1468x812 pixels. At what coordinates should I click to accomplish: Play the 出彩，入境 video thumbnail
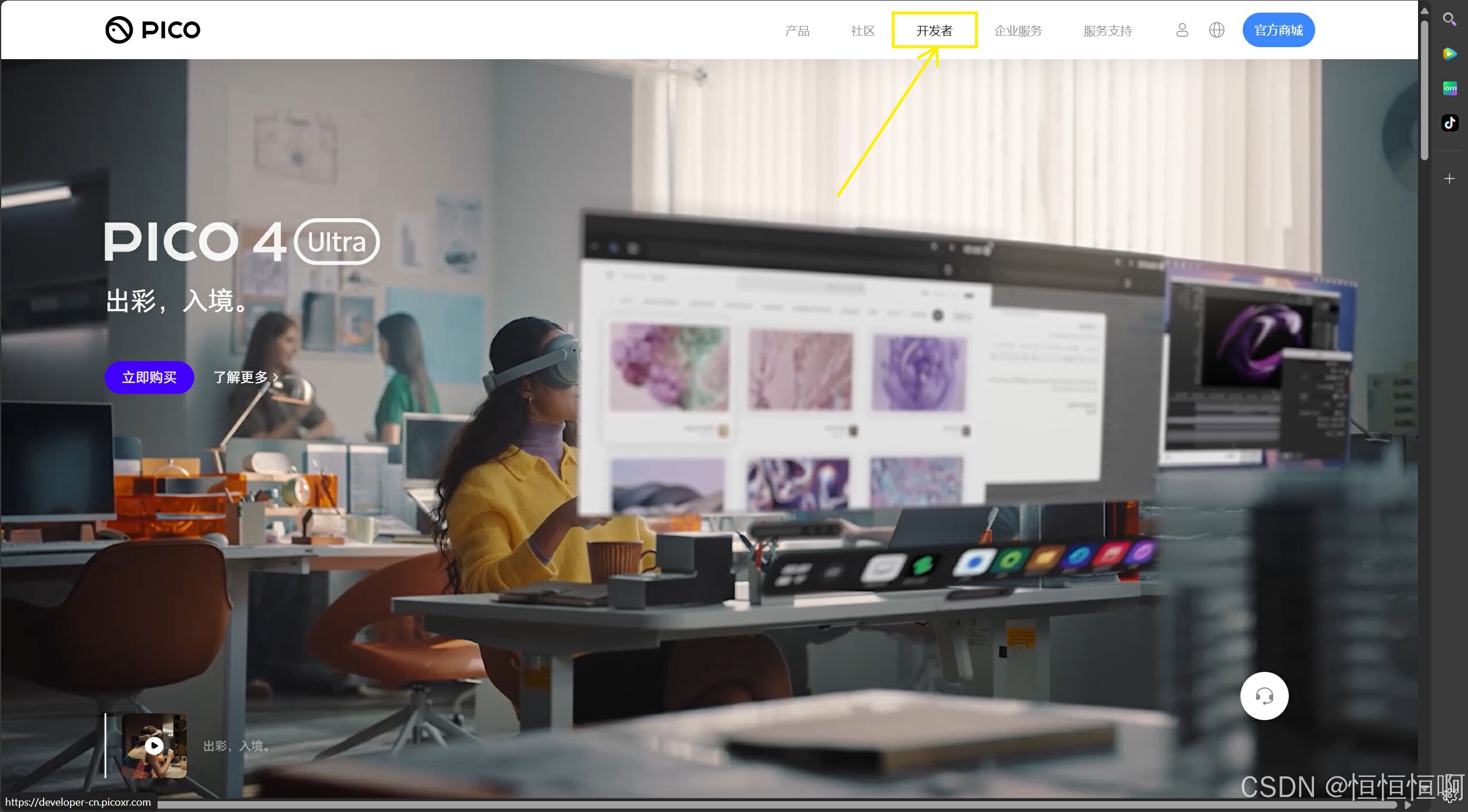tap(154, 745)
